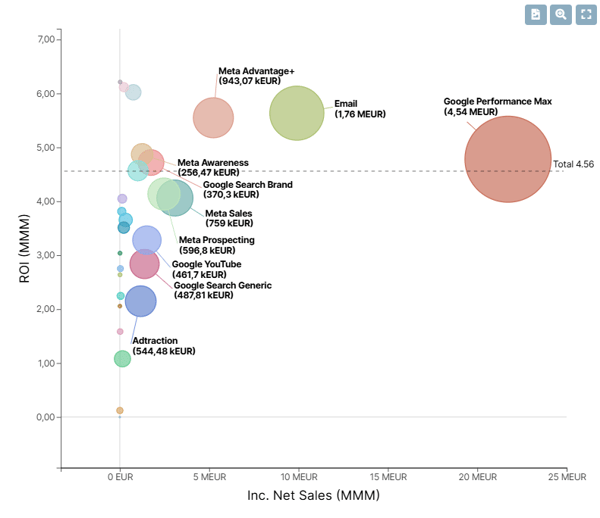
Task: Click the '20 MEUR' x-axis tick label
Action: pos(478,477)
